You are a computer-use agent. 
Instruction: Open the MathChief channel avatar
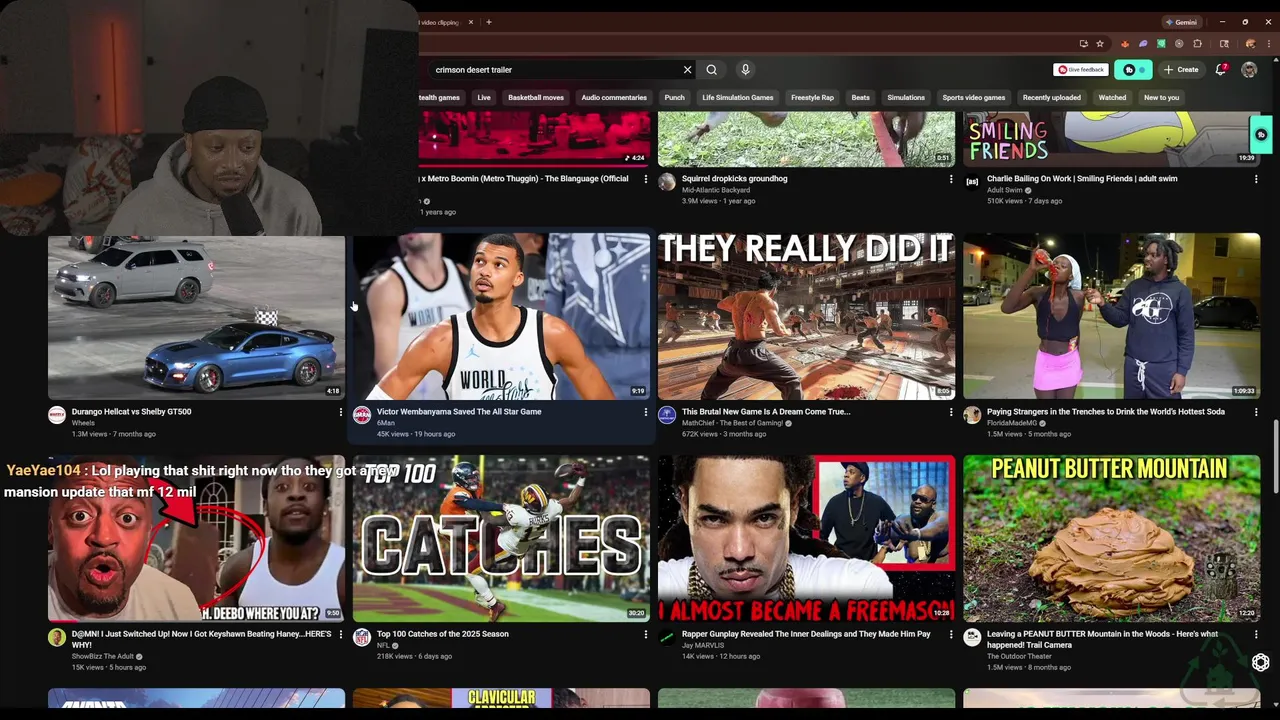667,416
